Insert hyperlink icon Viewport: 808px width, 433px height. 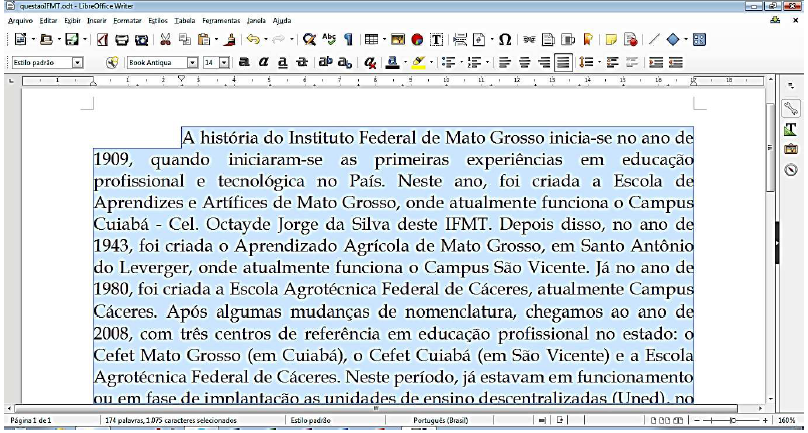[529, 40]
